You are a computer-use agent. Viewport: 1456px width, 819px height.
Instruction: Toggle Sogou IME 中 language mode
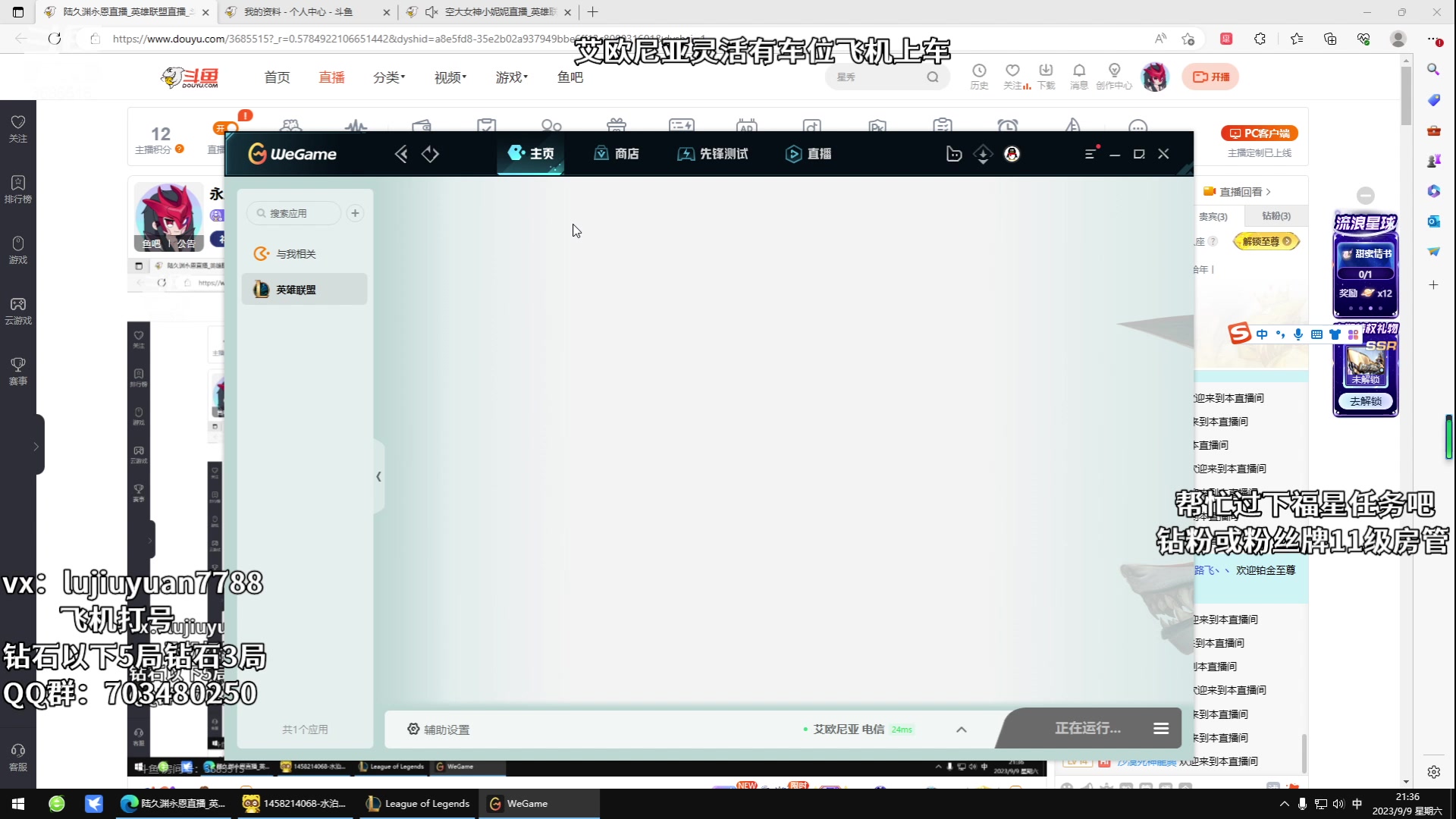(1261, 334)
